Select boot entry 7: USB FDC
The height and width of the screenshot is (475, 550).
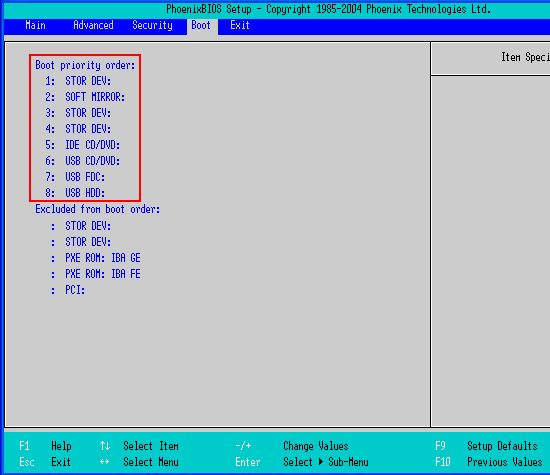[75, 177]
